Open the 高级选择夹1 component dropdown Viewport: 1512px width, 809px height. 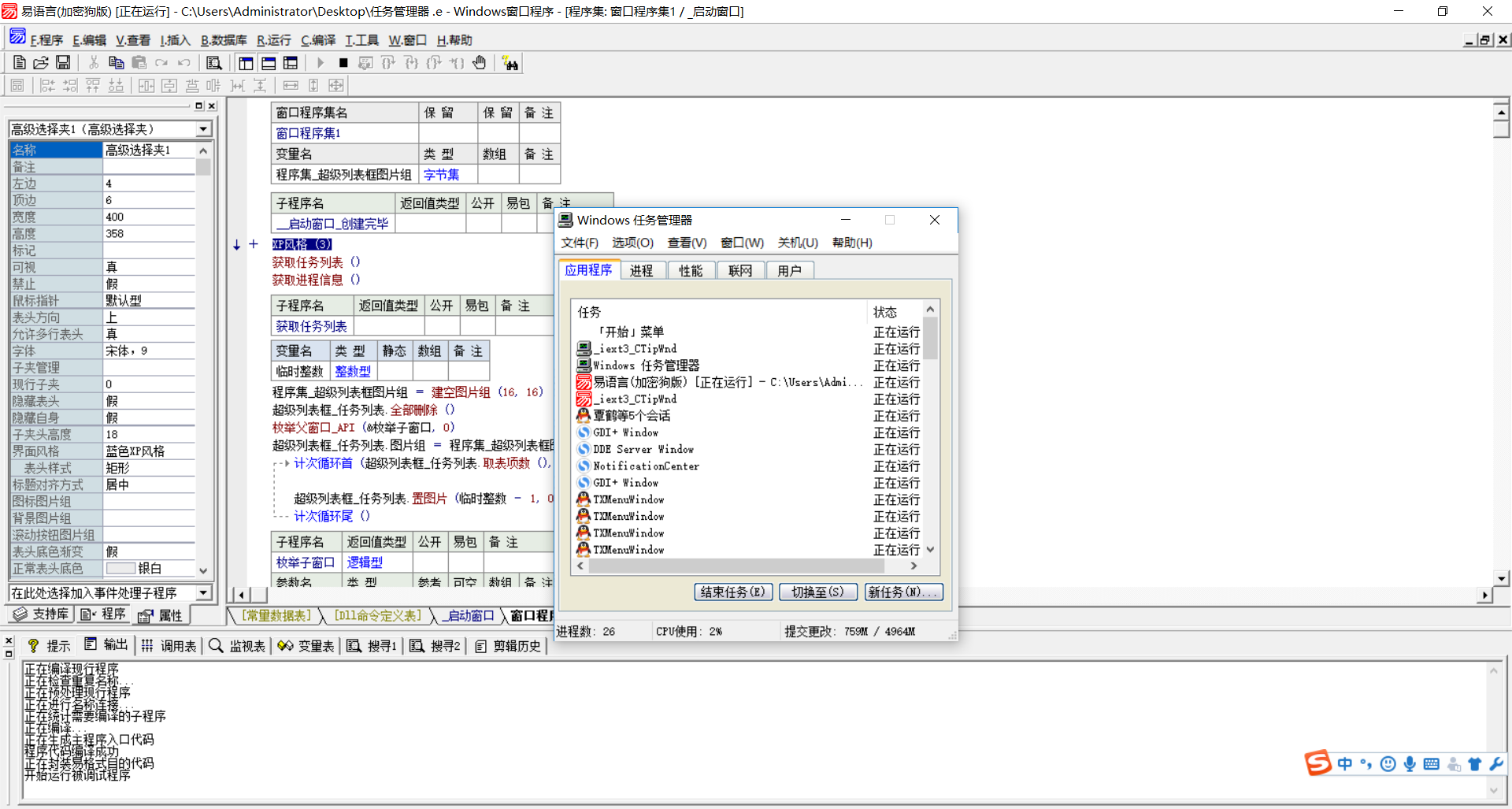click(204, 129)
